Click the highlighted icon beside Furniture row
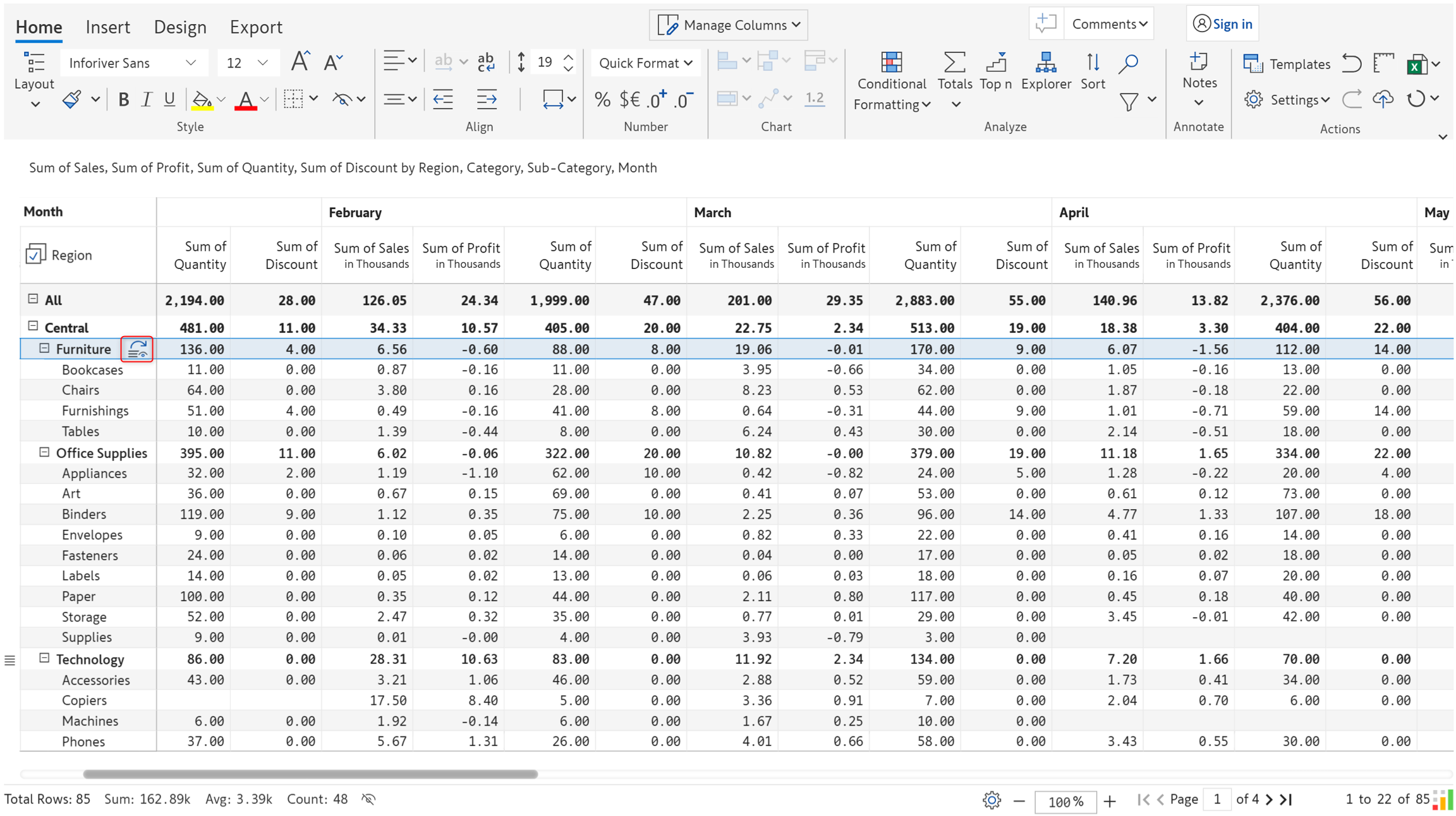Image resolution: width=1456 pixels, height=816 pixels. (x=137, y=349)
